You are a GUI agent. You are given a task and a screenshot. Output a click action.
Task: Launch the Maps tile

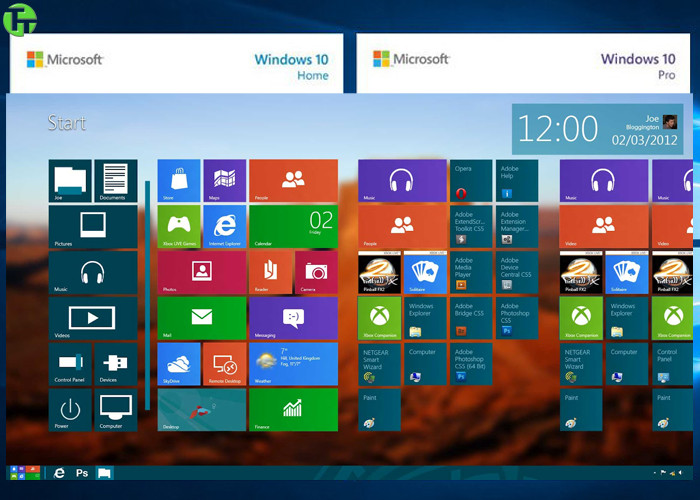point(225,181)
